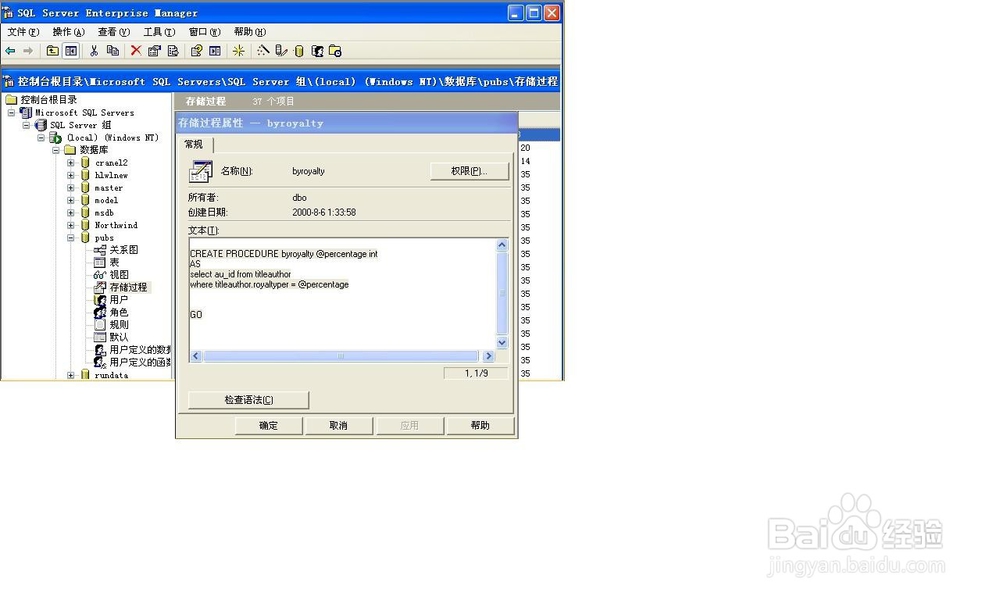1000x600 pixels.
Task: Expand the cranel2 database
Action: point(70,163)
